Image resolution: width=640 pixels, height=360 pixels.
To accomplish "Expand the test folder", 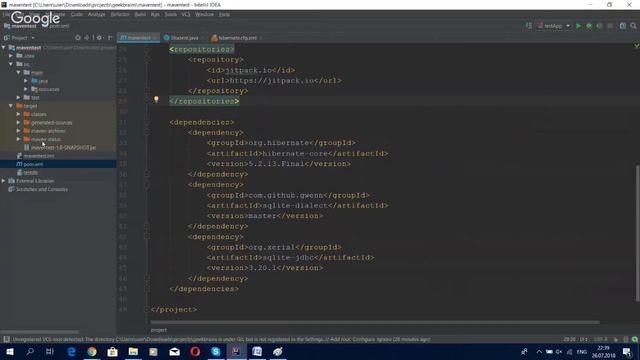I will pyautogui.click(x=18, y=97).
